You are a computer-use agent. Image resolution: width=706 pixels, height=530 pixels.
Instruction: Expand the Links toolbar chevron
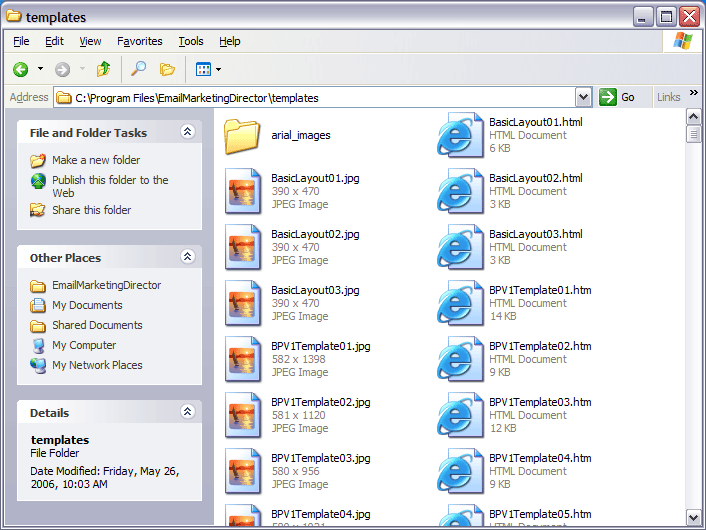click(x=693, y=93)
